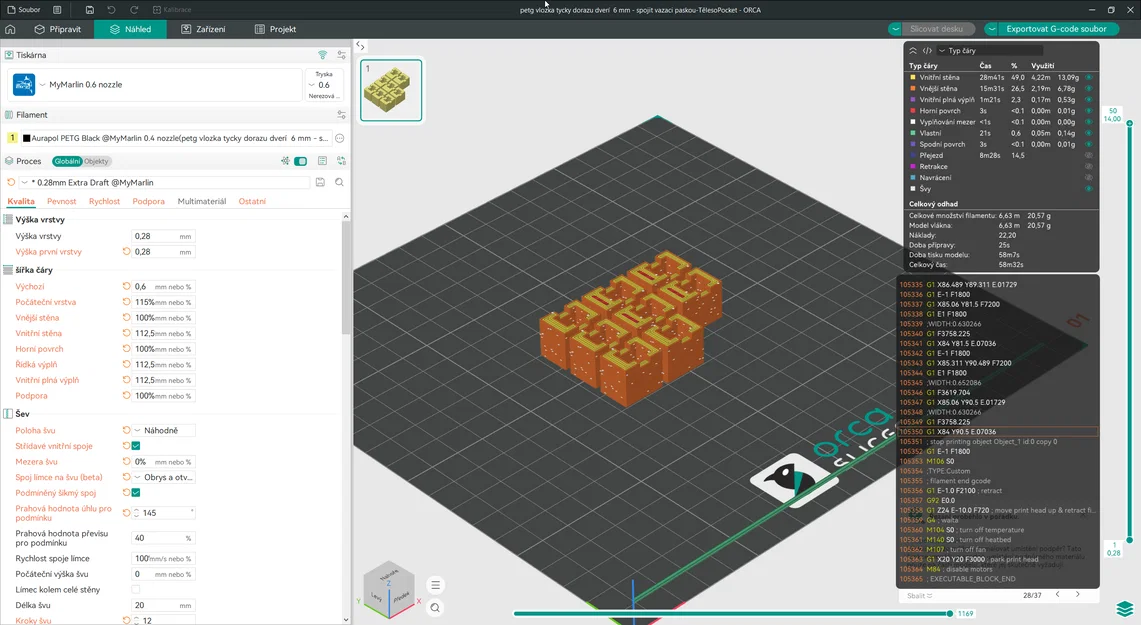The image size is (1141, 625).
Task: Show Retrakce points via eye icon
Action: pyautogui.click(x=1089, y=166)
